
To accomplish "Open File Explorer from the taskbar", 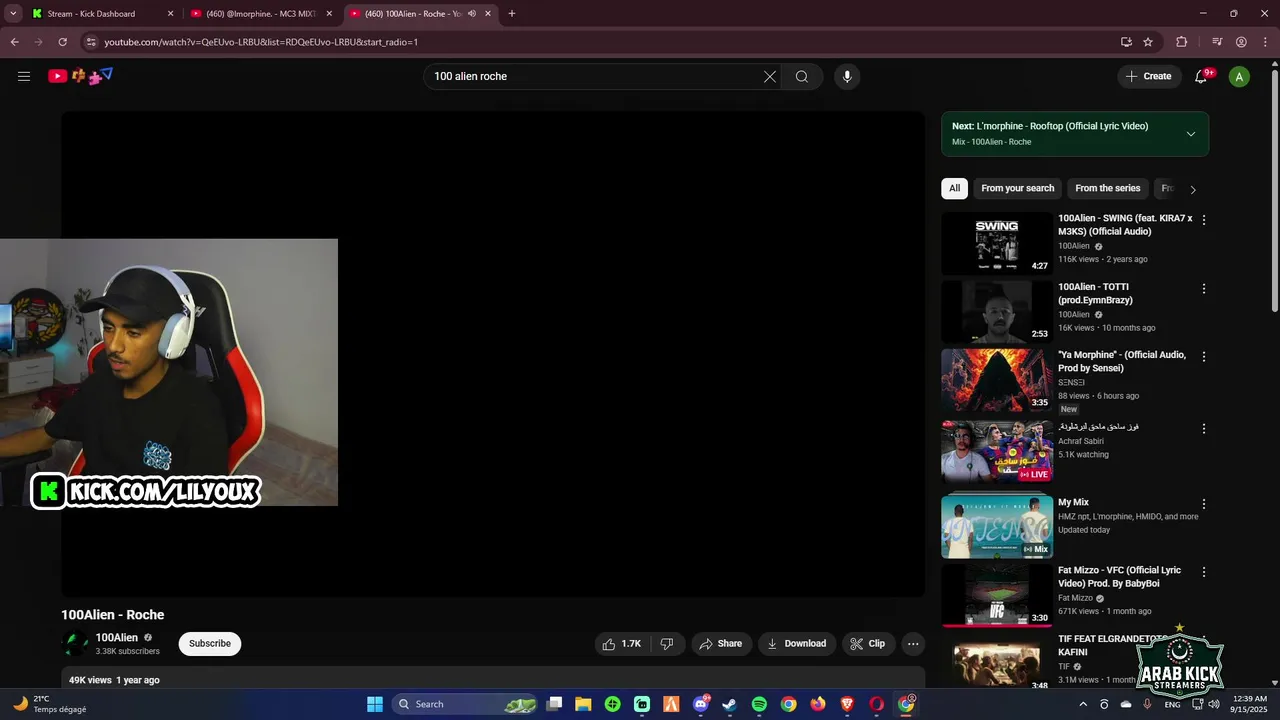I will 583,704.
